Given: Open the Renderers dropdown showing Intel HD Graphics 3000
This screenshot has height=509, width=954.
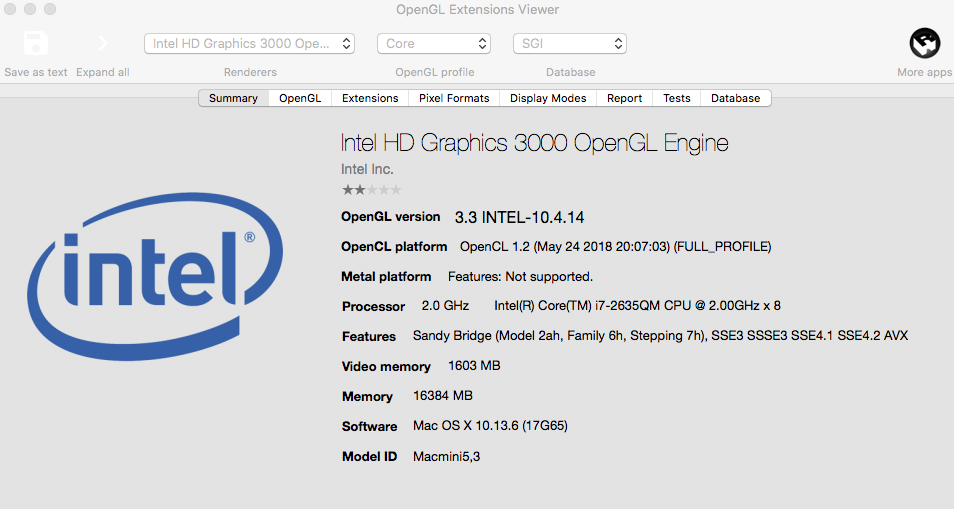Looking at the screenshot, I should click(x=249, y=44).
